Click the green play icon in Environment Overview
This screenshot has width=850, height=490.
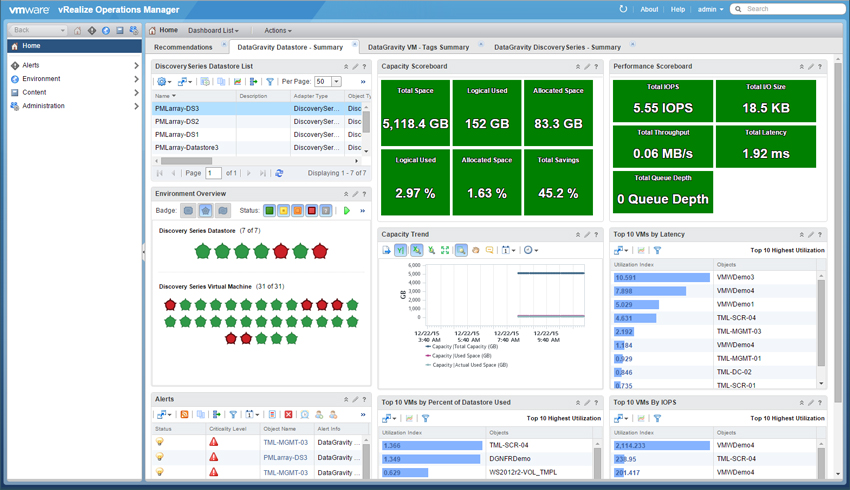pyautogui.click(x=347, y=210)
